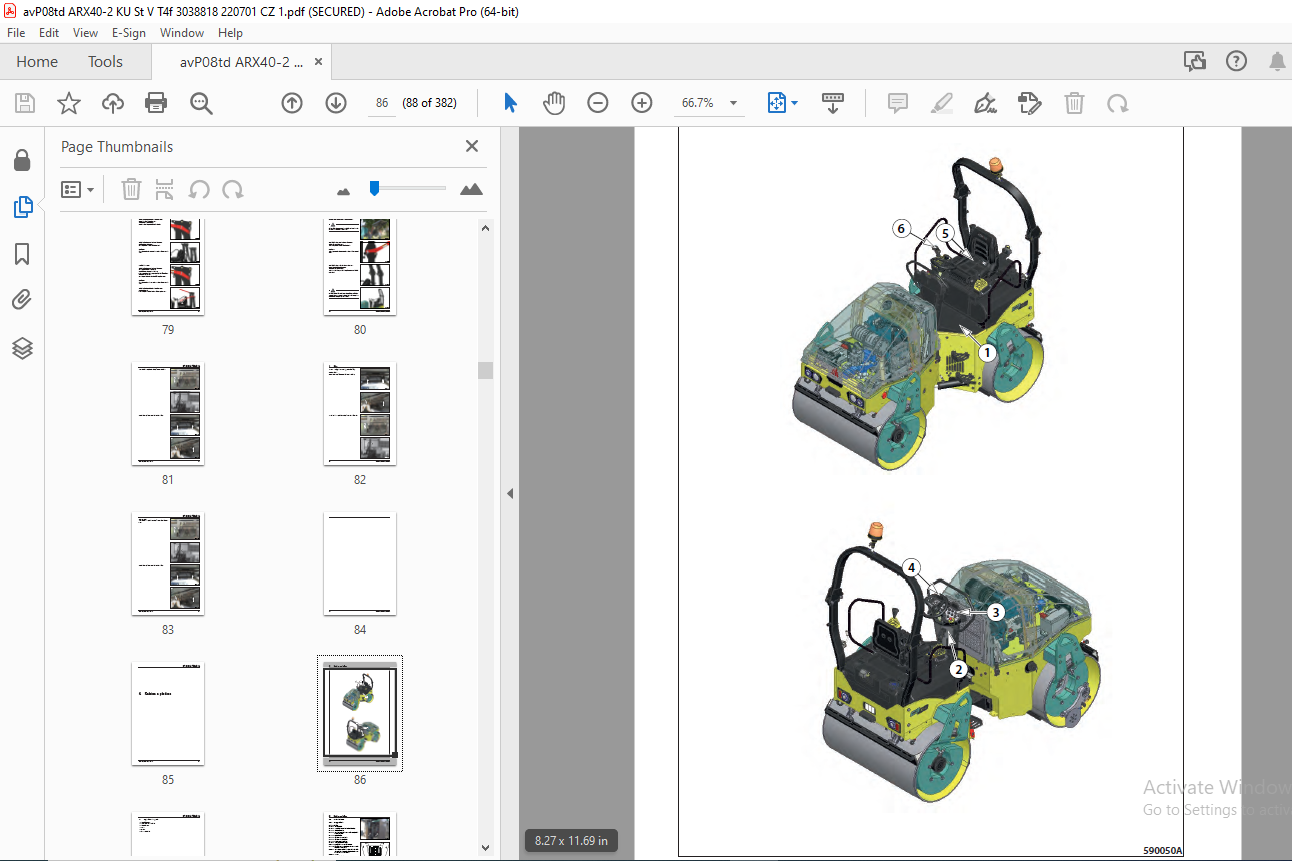Click the thumbnails panel scroll up arrow
Screen dimensions: 1292x861
point(486,228)
